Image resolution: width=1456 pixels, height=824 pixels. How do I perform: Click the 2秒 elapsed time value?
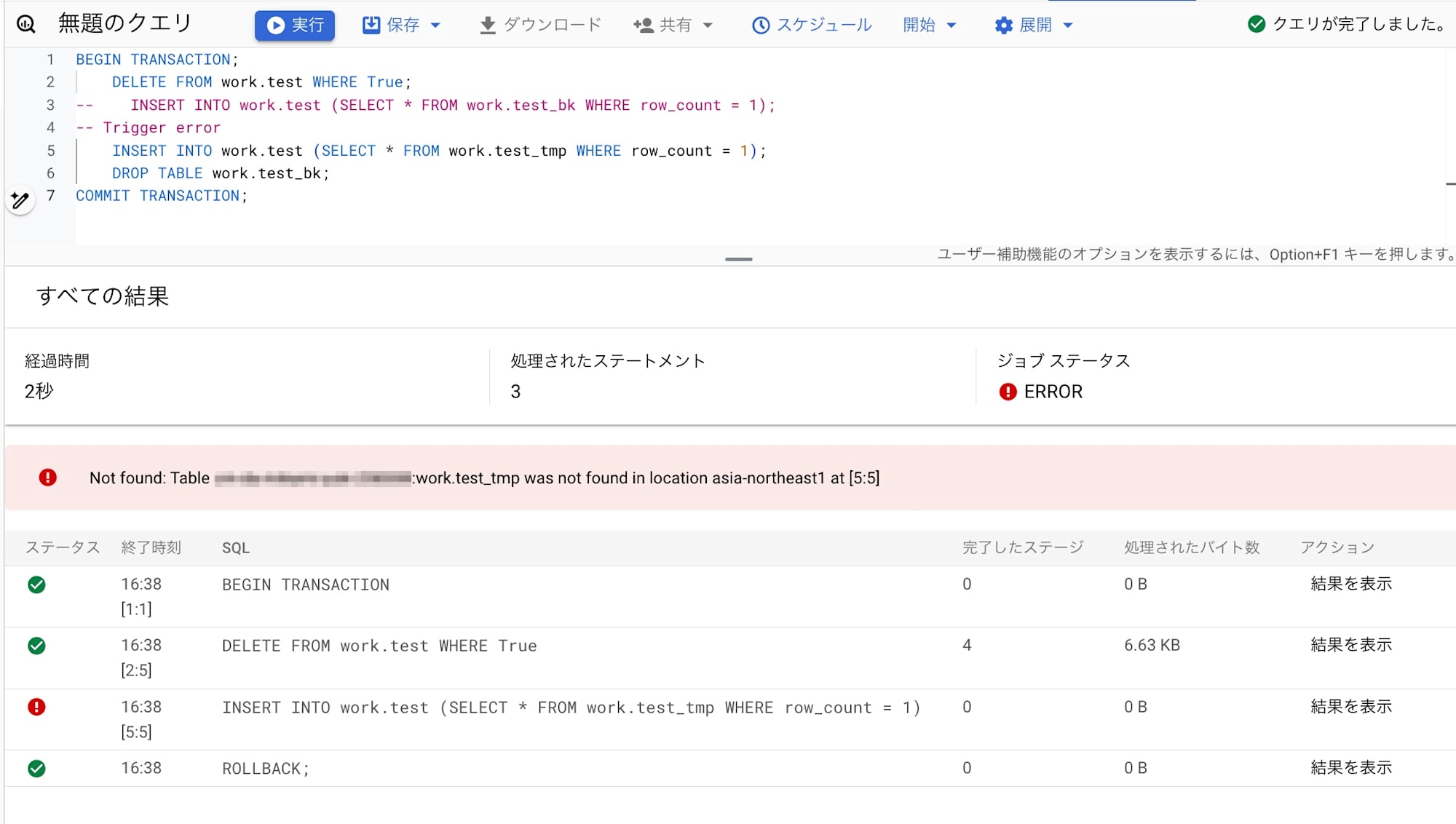pos(39,392)
